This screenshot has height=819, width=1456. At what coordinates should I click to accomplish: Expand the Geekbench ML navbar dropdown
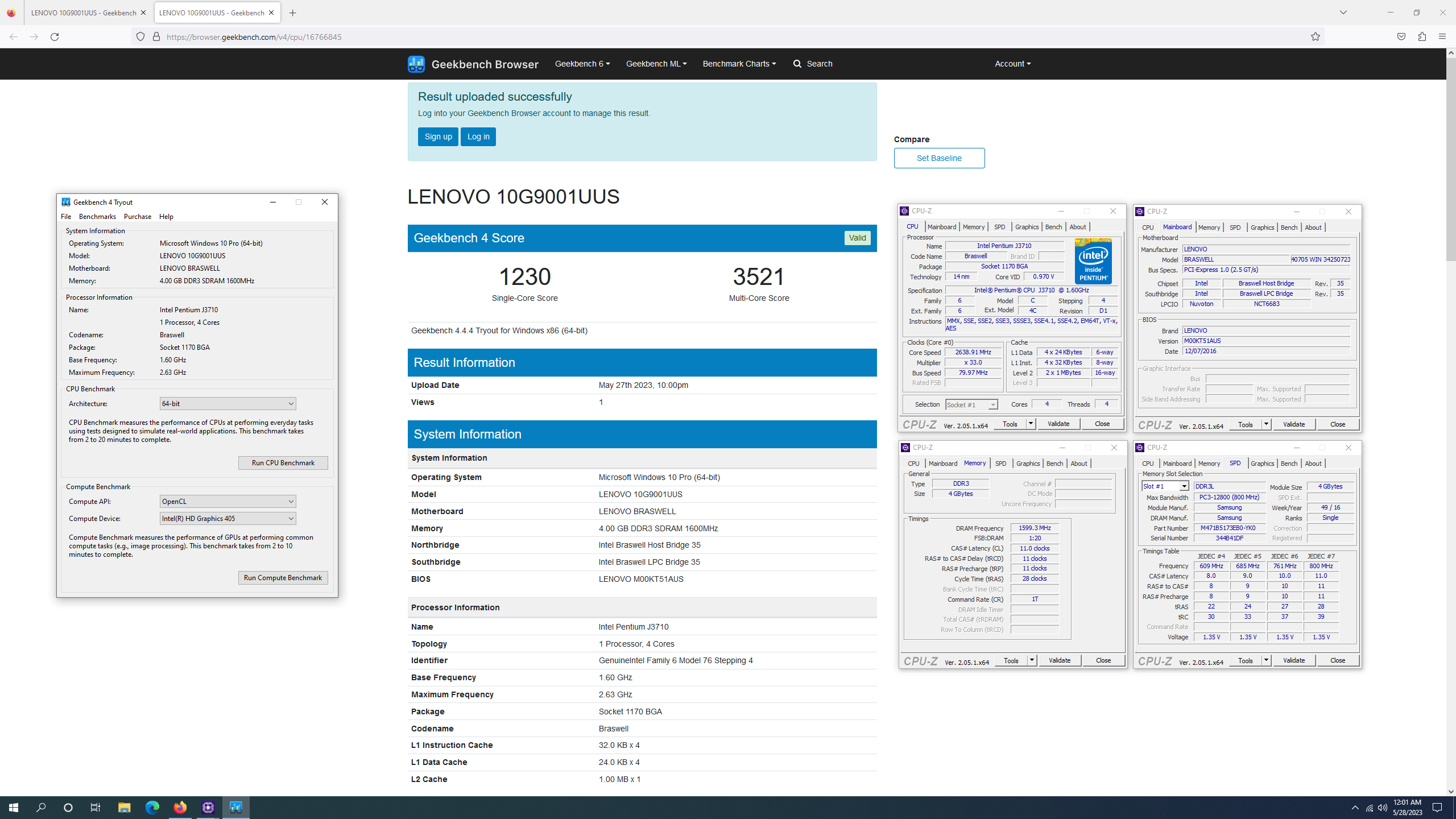pos(656,64)
